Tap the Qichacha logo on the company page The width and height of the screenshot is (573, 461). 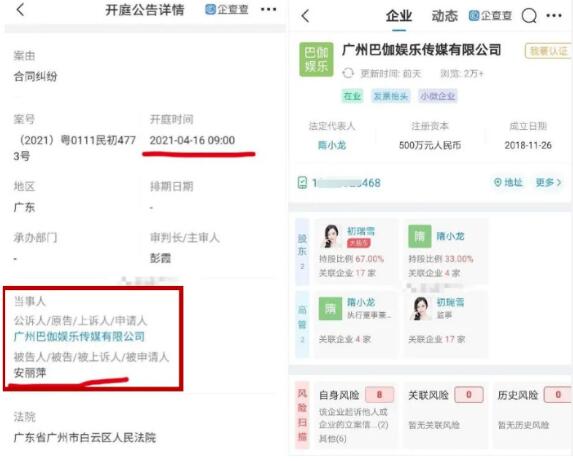click(490, 15)
